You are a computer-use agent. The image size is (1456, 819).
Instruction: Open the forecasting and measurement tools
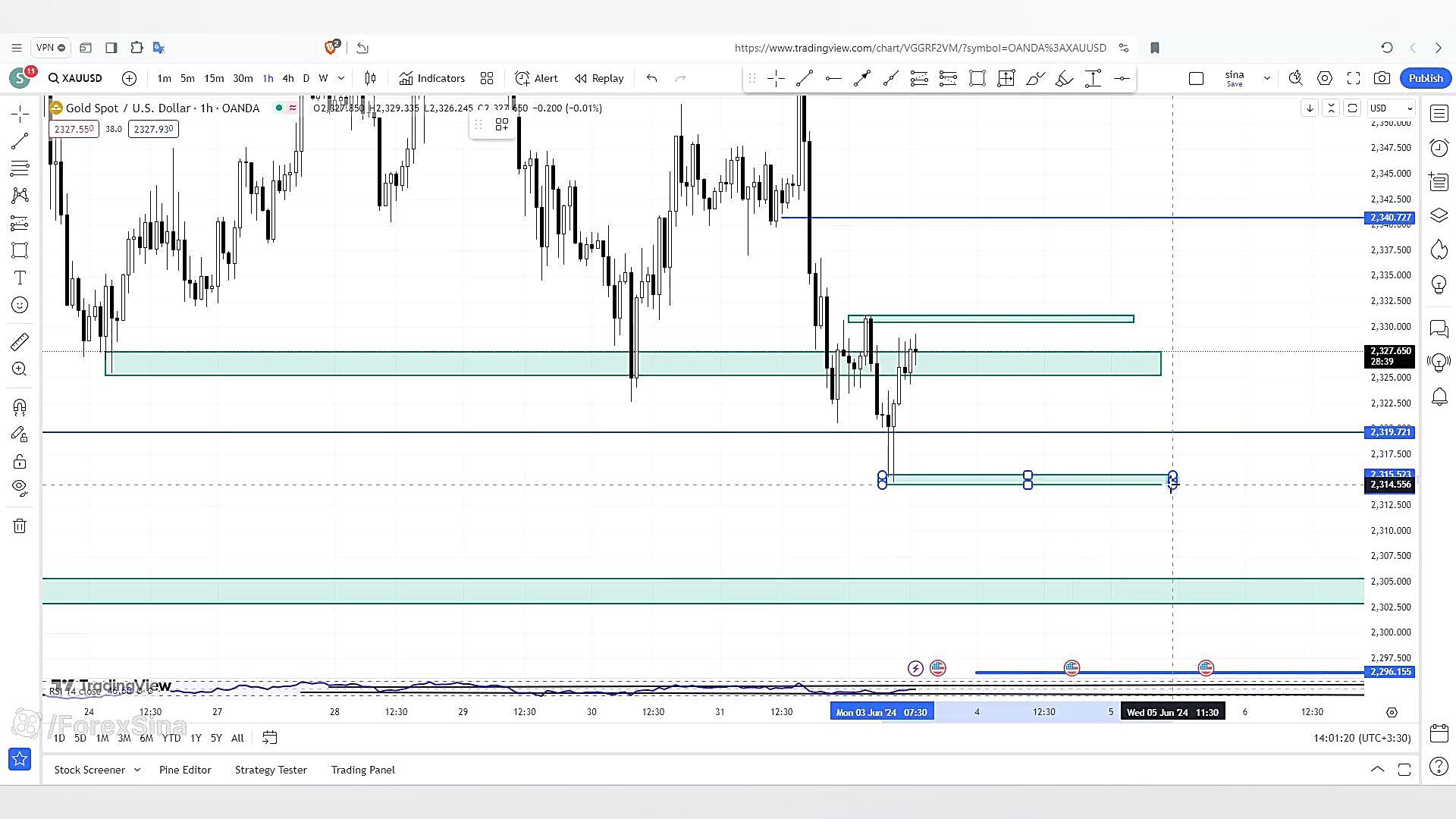coord(20,223)
